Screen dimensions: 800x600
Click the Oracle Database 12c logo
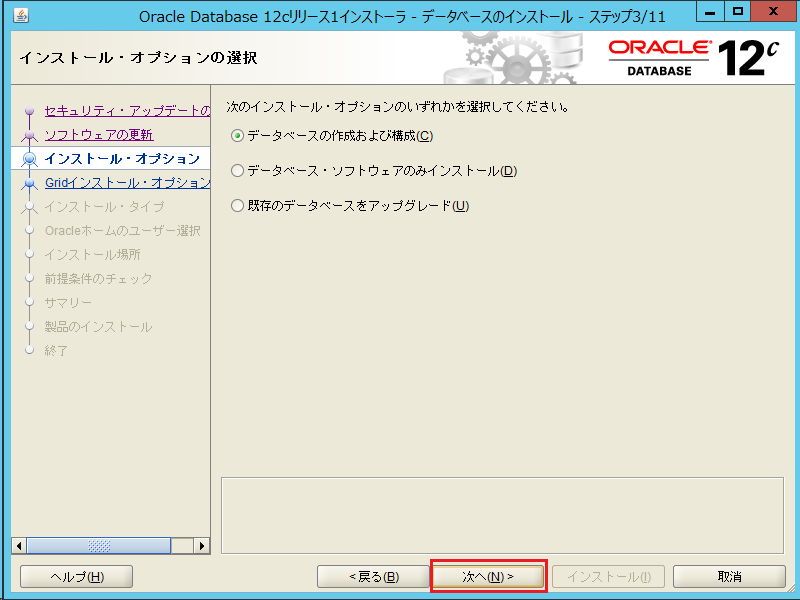click(x=694, y=58)
